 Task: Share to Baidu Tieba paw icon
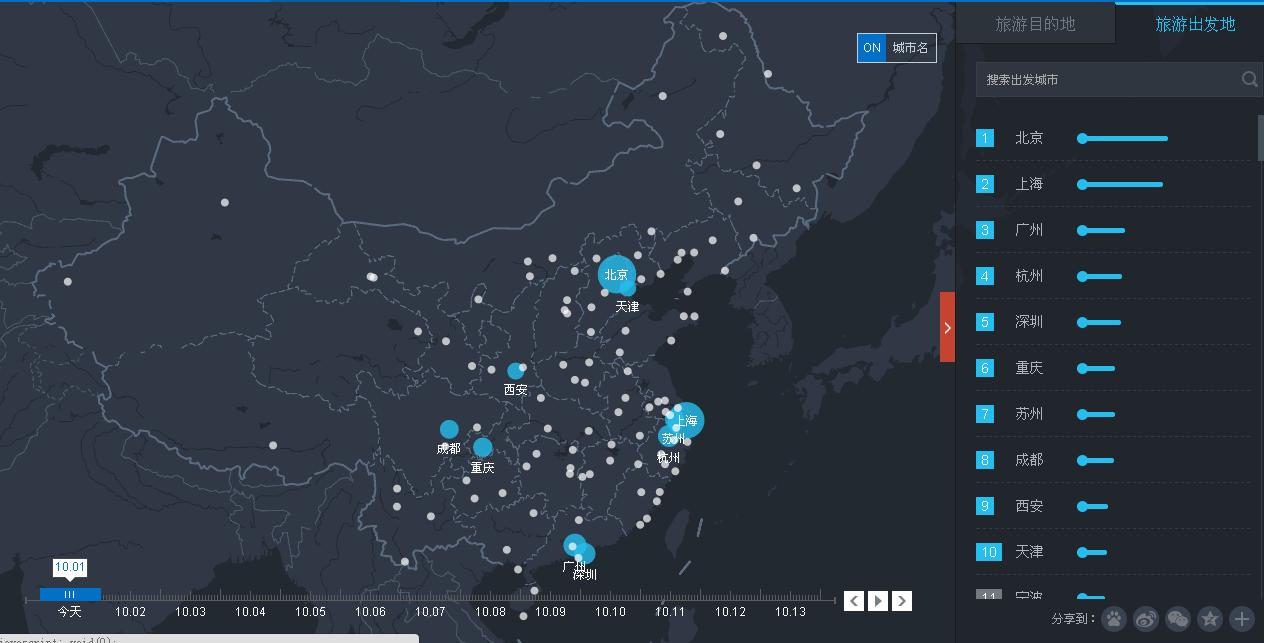click(x=1114, y=619)
